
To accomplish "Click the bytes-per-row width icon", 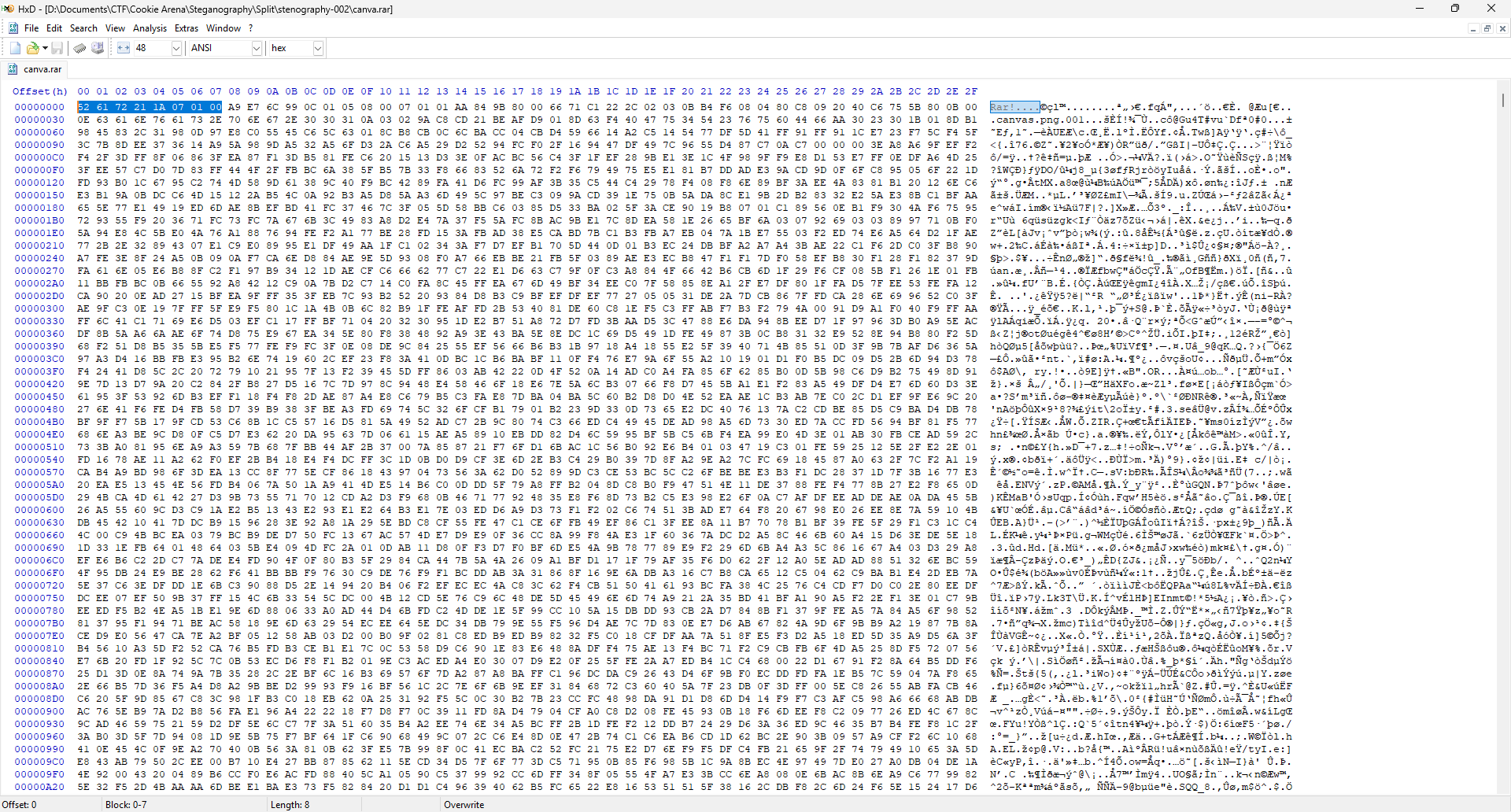I will coord(124,48).
